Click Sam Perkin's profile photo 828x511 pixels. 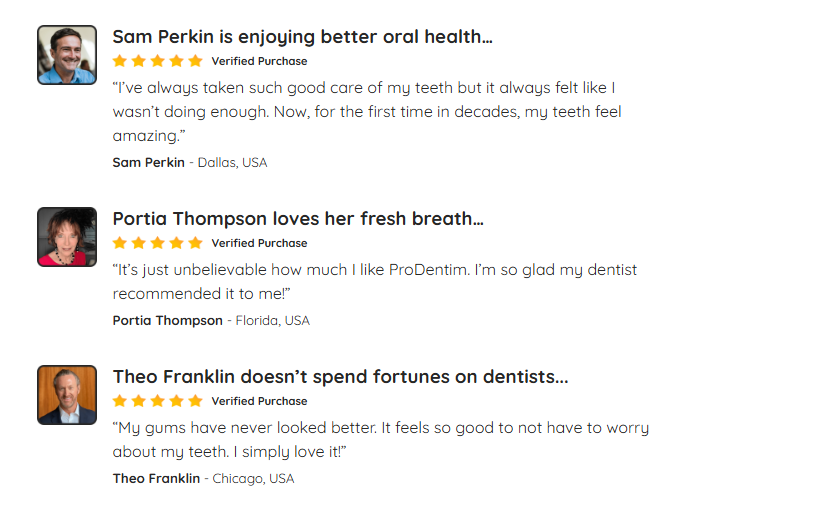(x=67, y=55)
